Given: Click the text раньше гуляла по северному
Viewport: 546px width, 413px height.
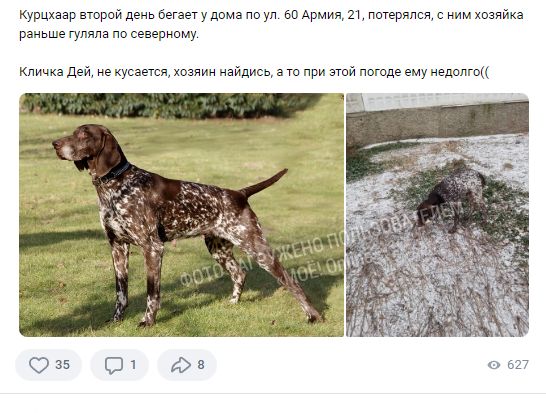Looking at the screenshot, I should coord(109,34).
